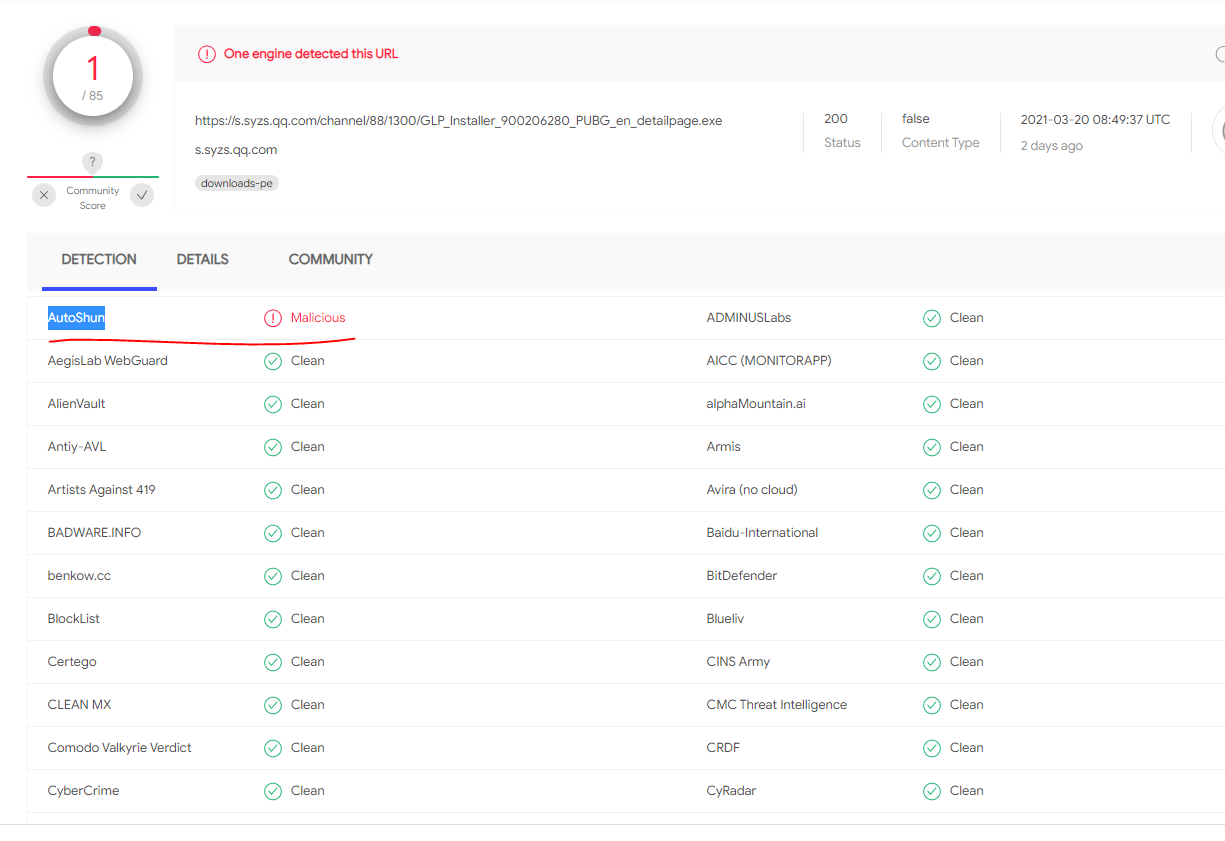Click the red alert icon in the detection banner
Viewport: 1225px width, 841px height.
point(207,54)
